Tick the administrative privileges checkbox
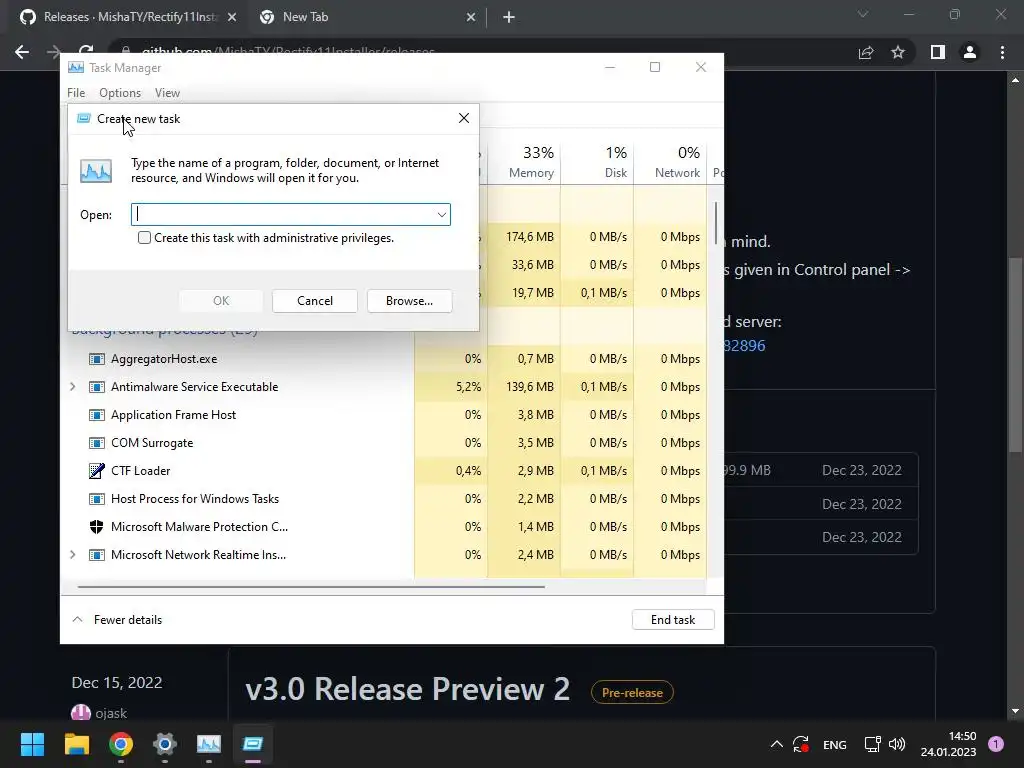1024x768 pixels. 144,238
